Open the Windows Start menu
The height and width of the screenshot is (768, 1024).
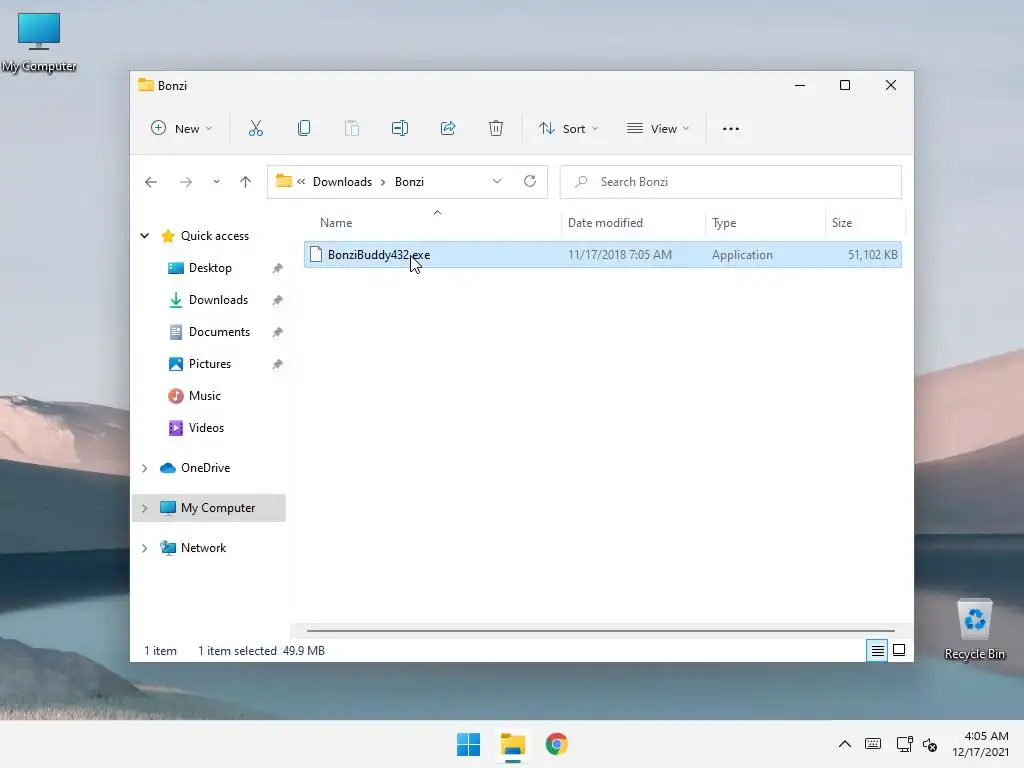[468, 744]
